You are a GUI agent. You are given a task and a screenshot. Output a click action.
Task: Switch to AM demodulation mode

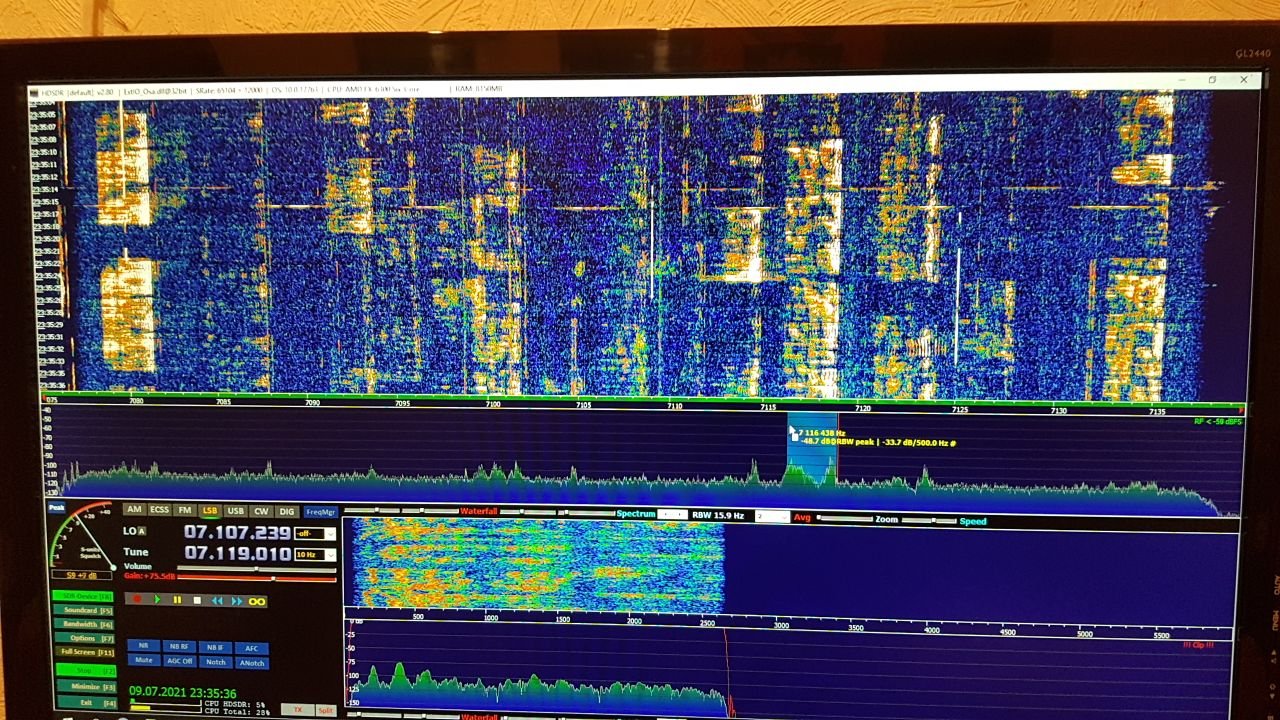(x=133, y=510)
